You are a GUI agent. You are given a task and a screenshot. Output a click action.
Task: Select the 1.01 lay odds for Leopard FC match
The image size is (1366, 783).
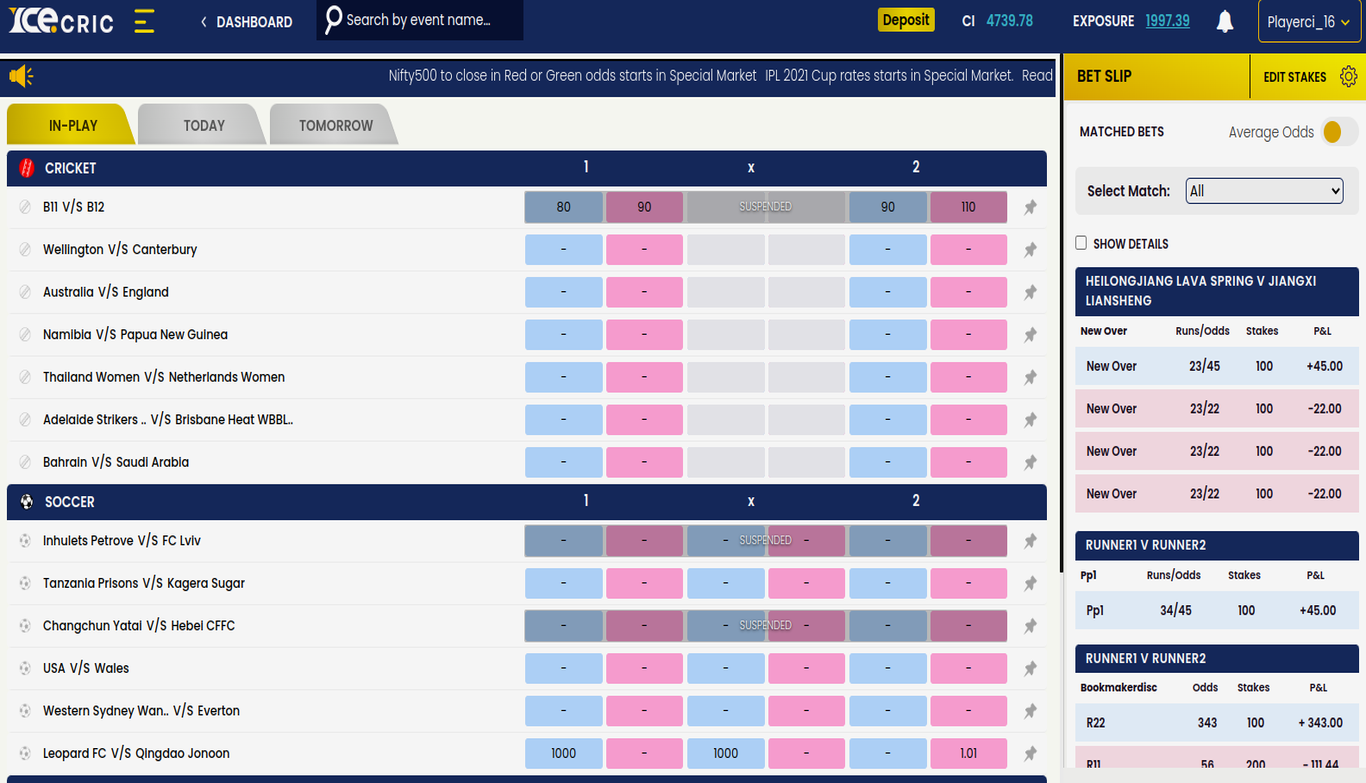[x=968, y=753]
